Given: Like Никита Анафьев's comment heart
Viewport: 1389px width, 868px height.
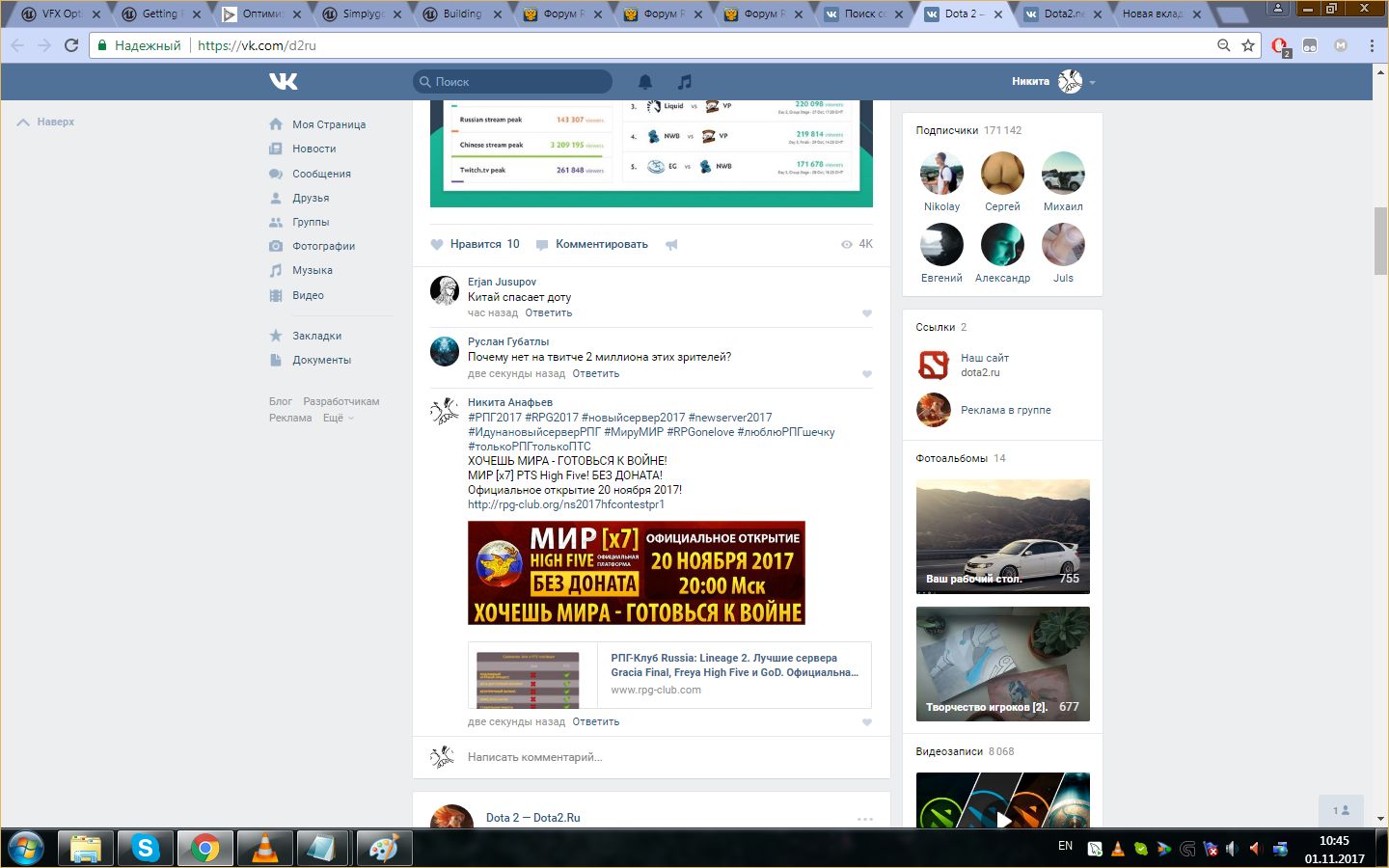Looking at the screenshot, I should point(866,722).
